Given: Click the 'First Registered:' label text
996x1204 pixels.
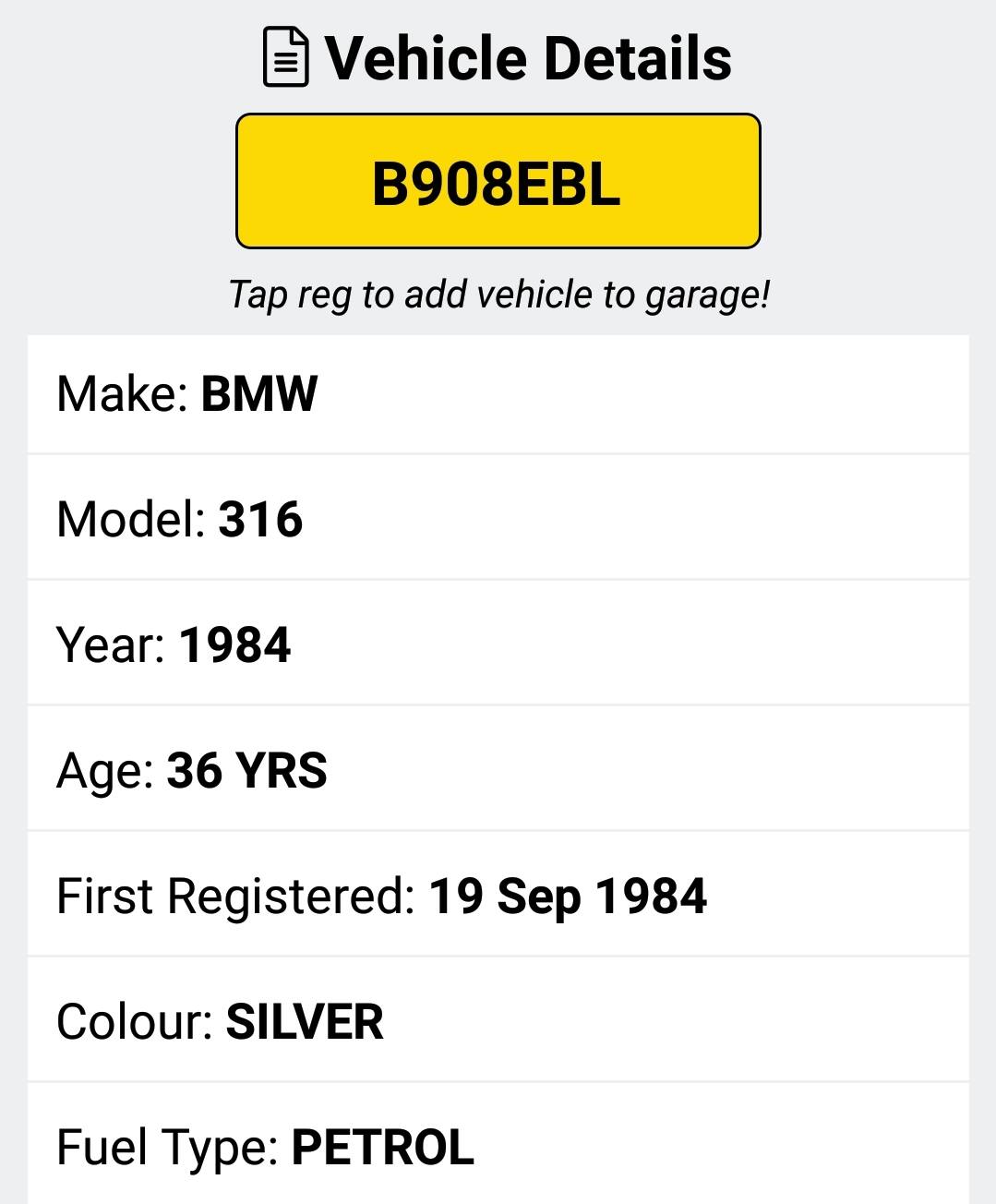Looking at the screenshot, I should 236,897.
